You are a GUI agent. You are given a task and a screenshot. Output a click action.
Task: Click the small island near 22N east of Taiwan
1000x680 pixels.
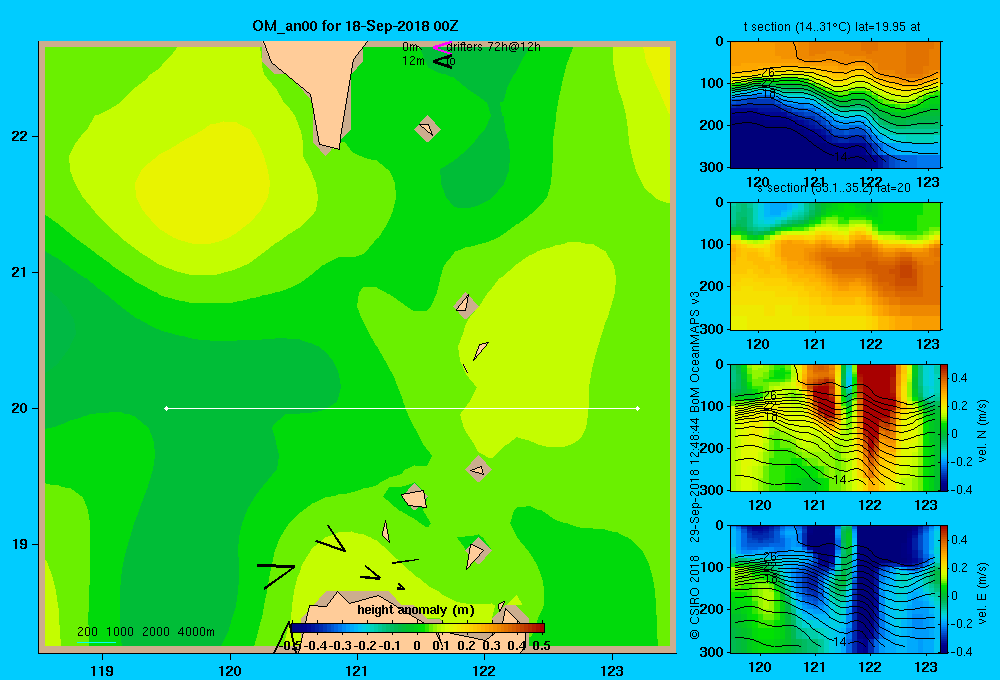point(427,128)
